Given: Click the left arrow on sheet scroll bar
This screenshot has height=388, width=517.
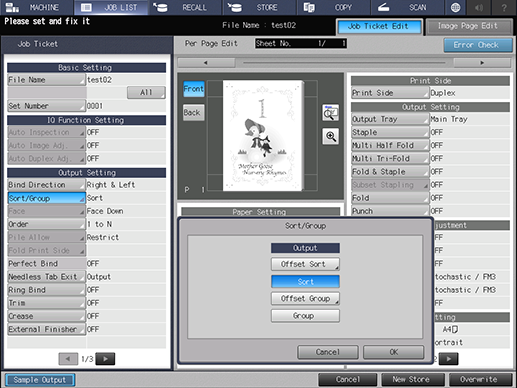Looking at the screenshot, I should (206, 63).
